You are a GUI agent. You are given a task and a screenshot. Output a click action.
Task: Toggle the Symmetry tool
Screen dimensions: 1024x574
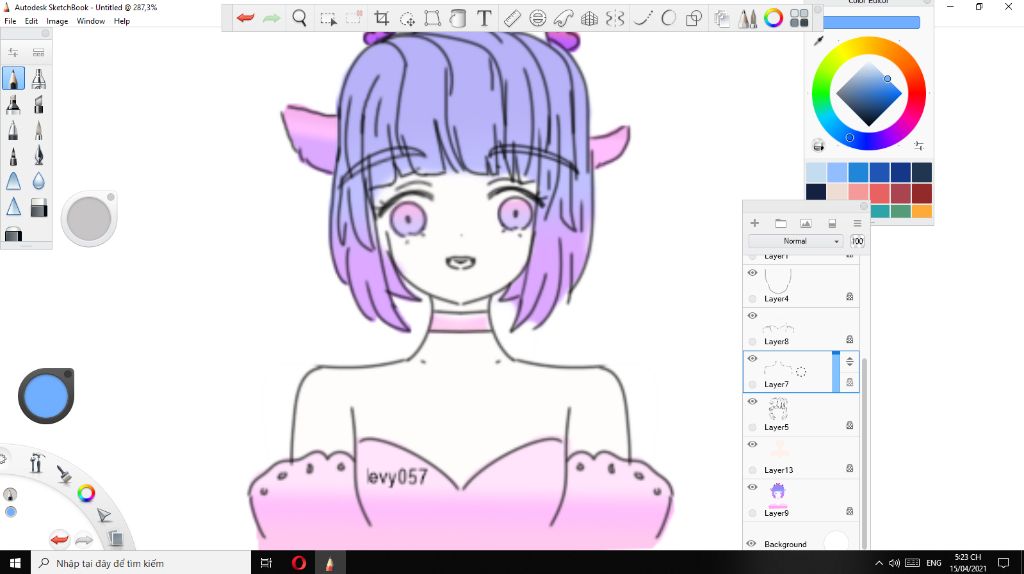[x=615, y=18]
